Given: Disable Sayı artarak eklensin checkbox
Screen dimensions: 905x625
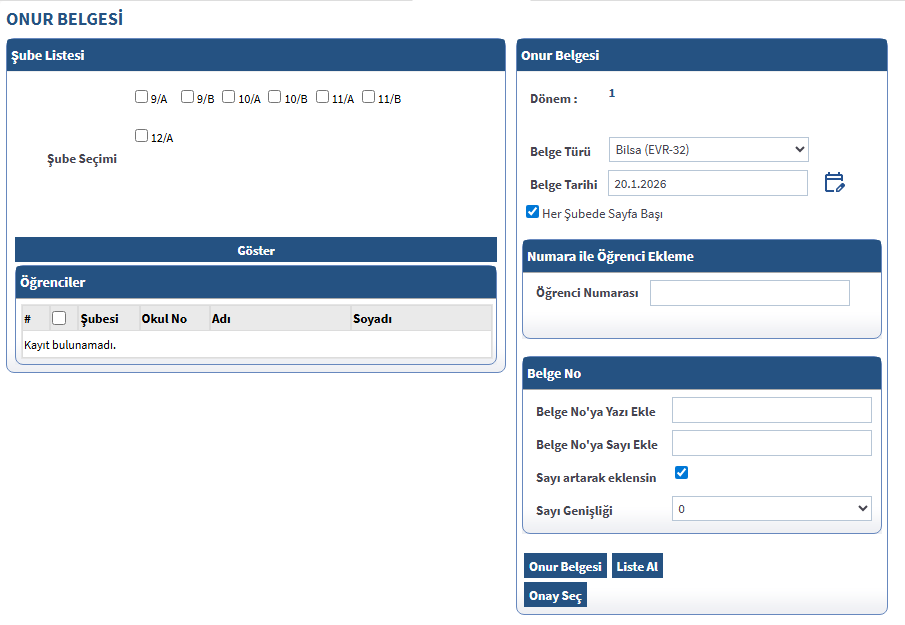Looking at the screenshot, I should pyautogui.click(x=681, y=472).
